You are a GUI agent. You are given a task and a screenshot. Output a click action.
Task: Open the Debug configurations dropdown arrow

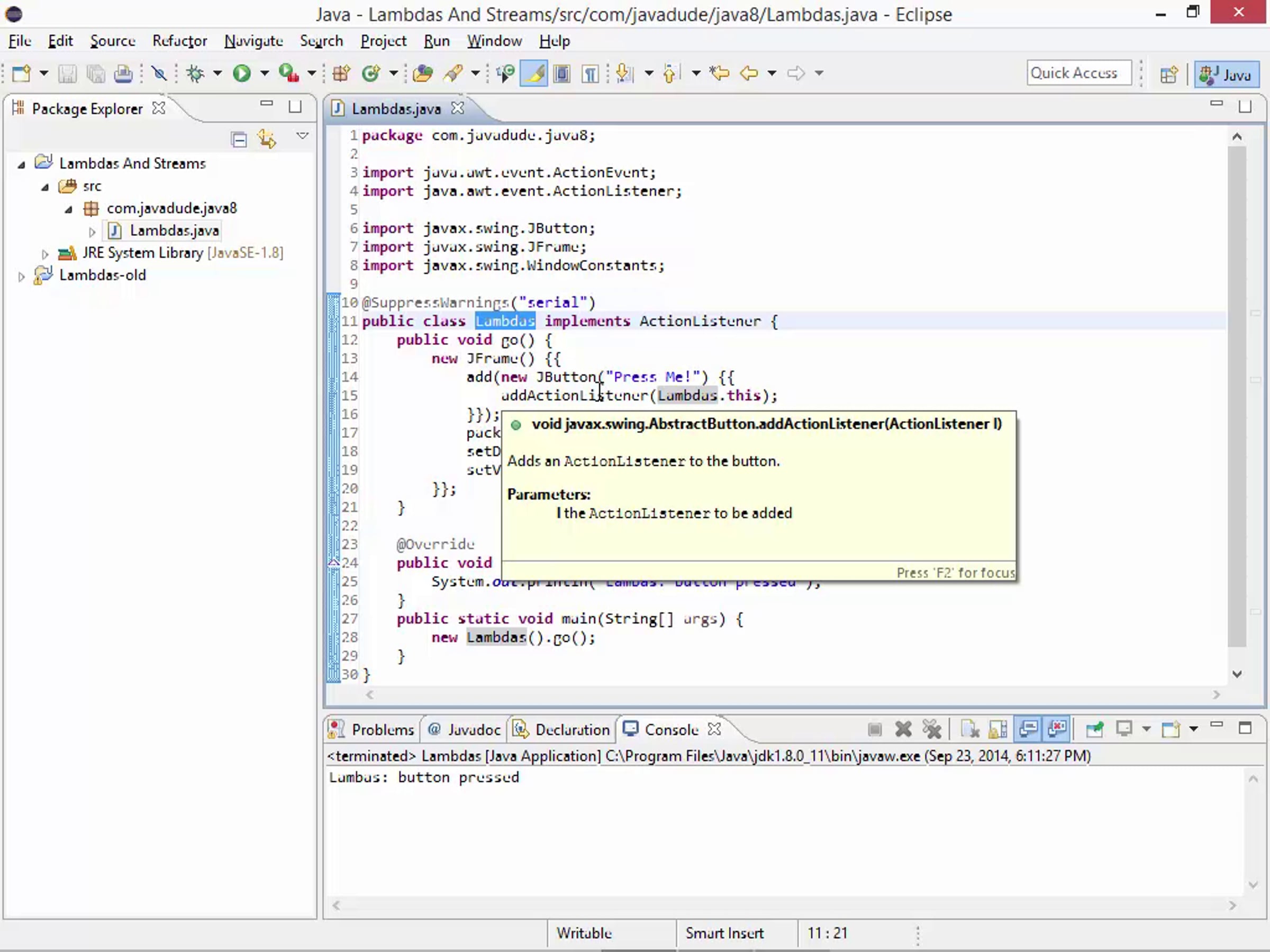click(217, 74)
